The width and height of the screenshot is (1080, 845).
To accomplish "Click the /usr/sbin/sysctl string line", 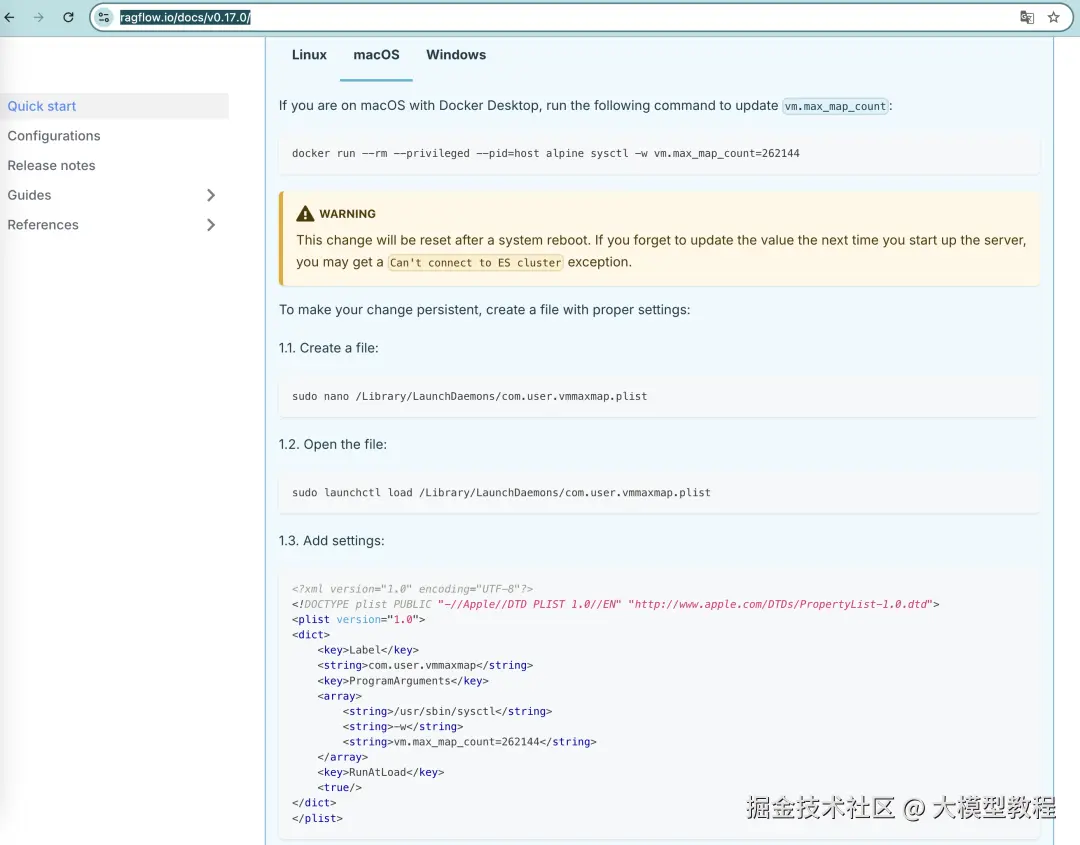I will 448,711.
